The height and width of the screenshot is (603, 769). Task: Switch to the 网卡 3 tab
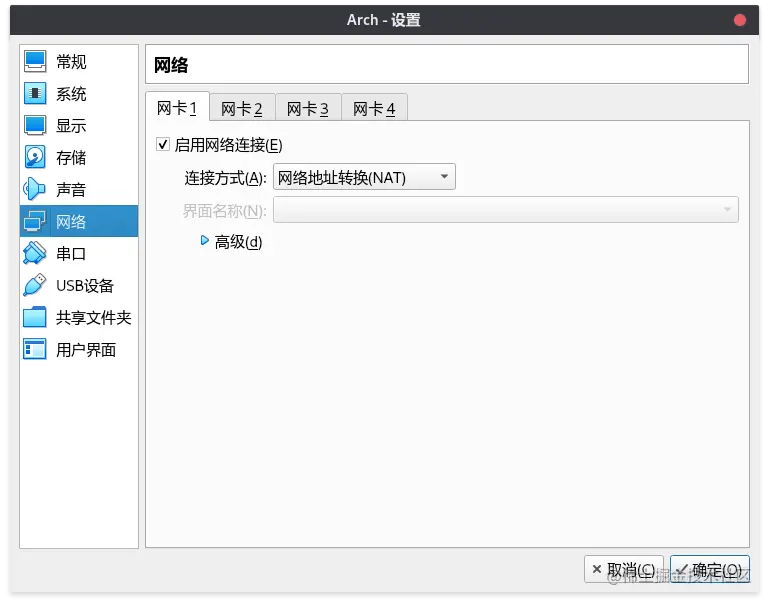pos(308,108)
